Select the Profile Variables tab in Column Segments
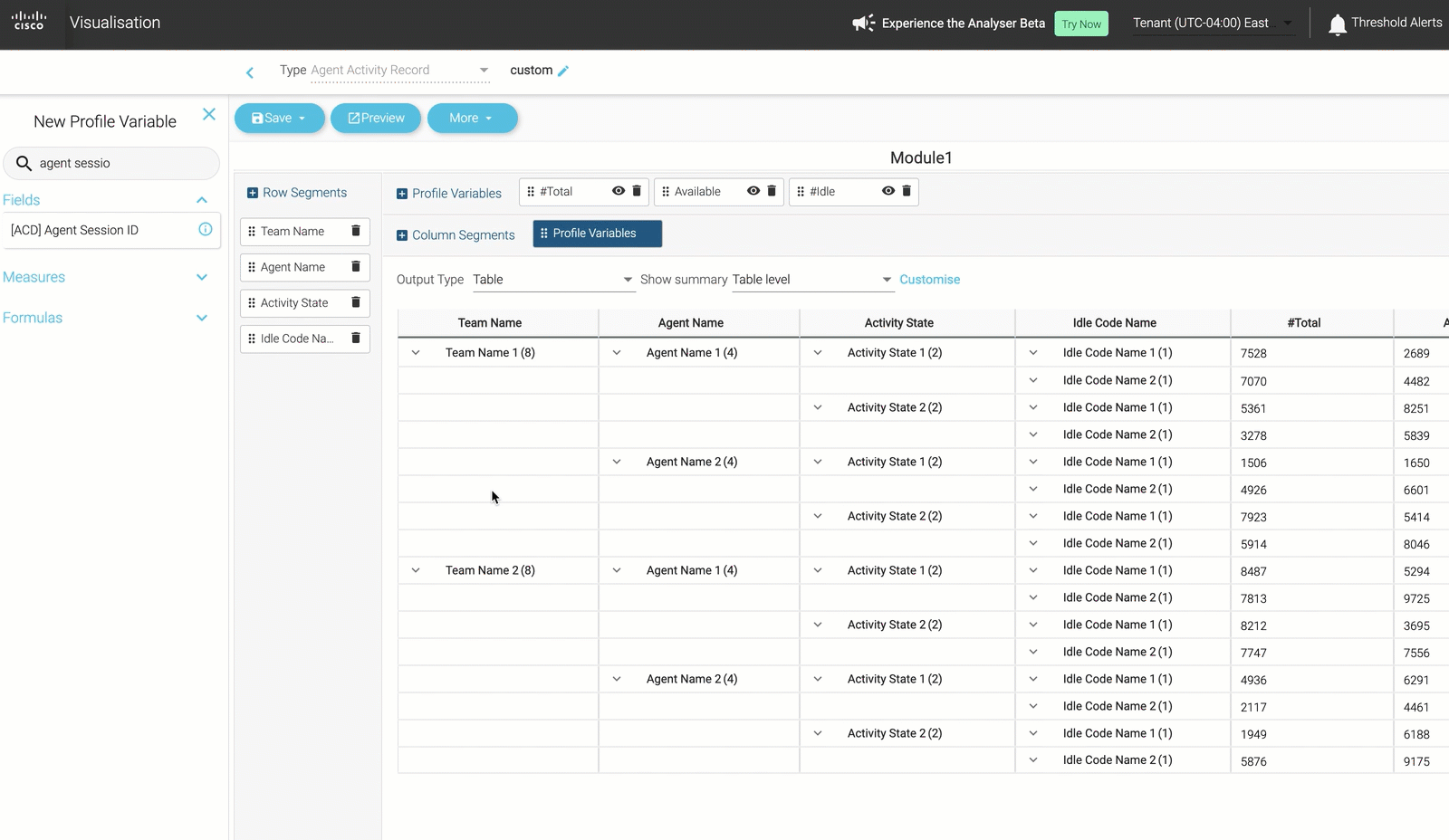 coord(597,234)
